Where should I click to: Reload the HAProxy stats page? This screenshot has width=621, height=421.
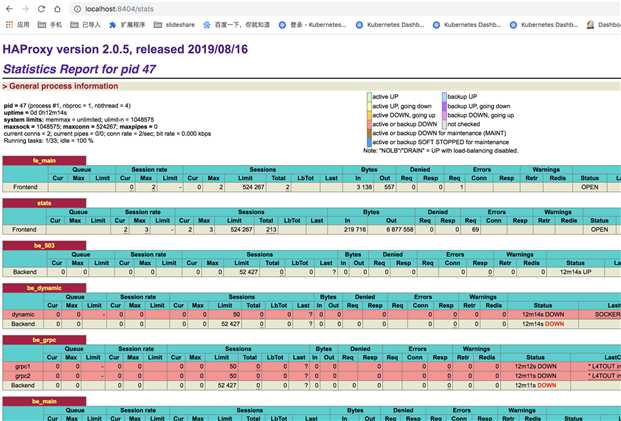[x=41, y=9]
